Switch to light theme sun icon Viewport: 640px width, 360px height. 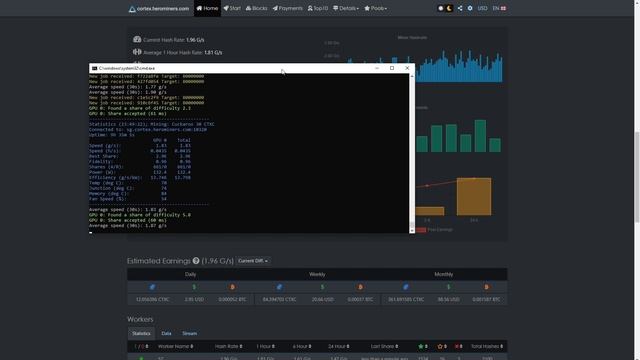pos(440,8)
